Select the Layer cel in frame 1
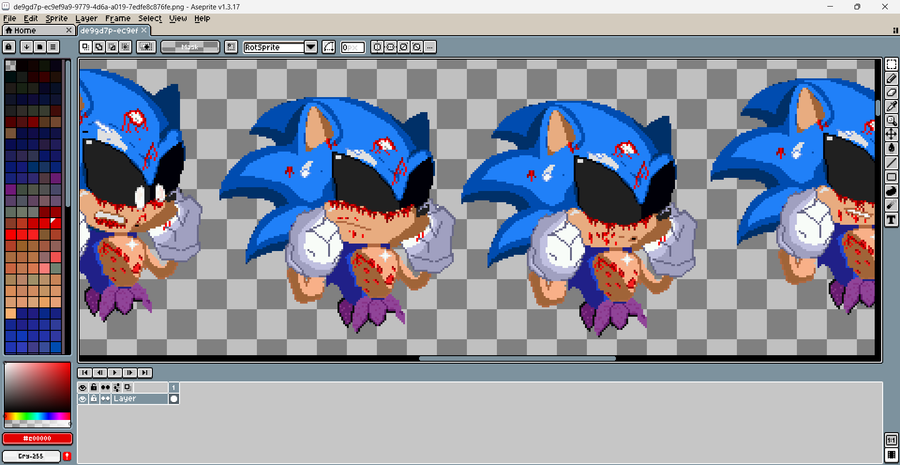This screenshot has width=900, height=465. (174, 398)
